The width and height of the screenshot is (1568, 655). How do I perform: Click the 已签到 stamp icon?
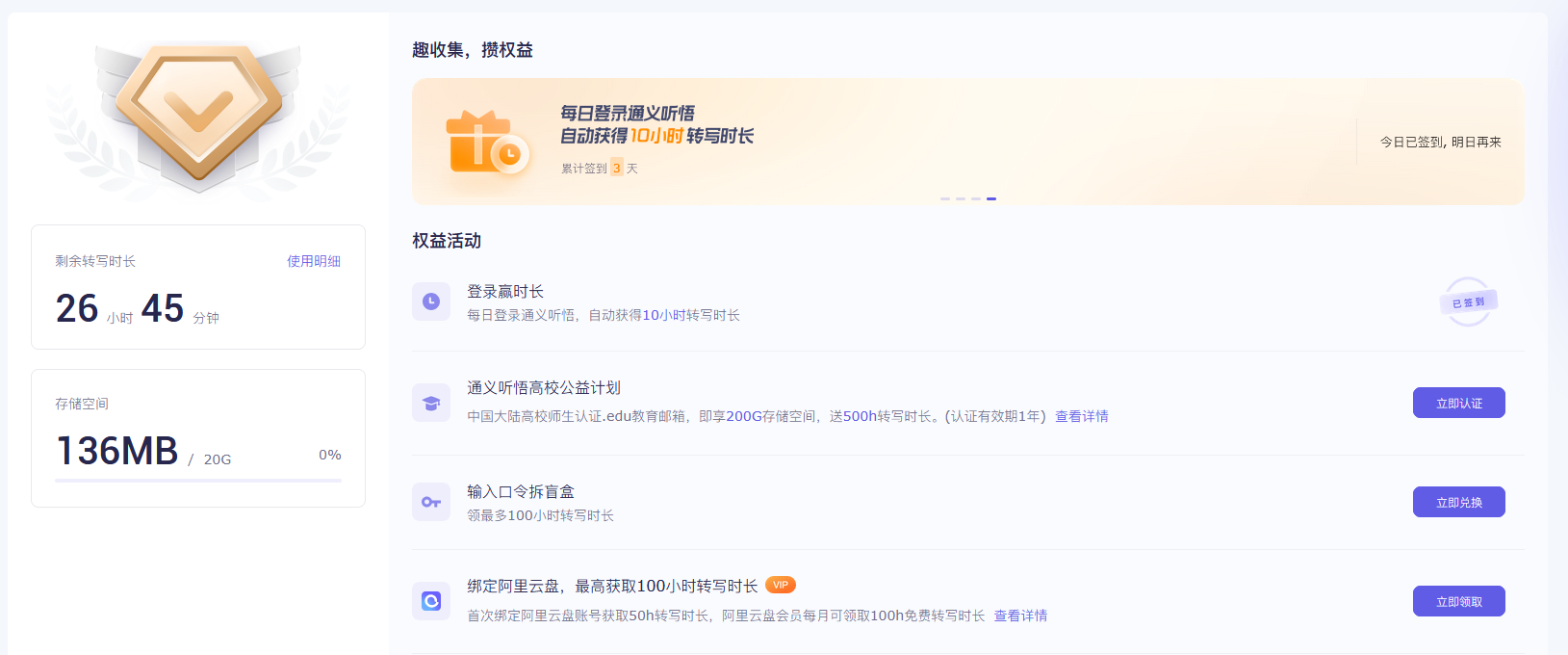pyautogui.click(x=1468, y=302)
